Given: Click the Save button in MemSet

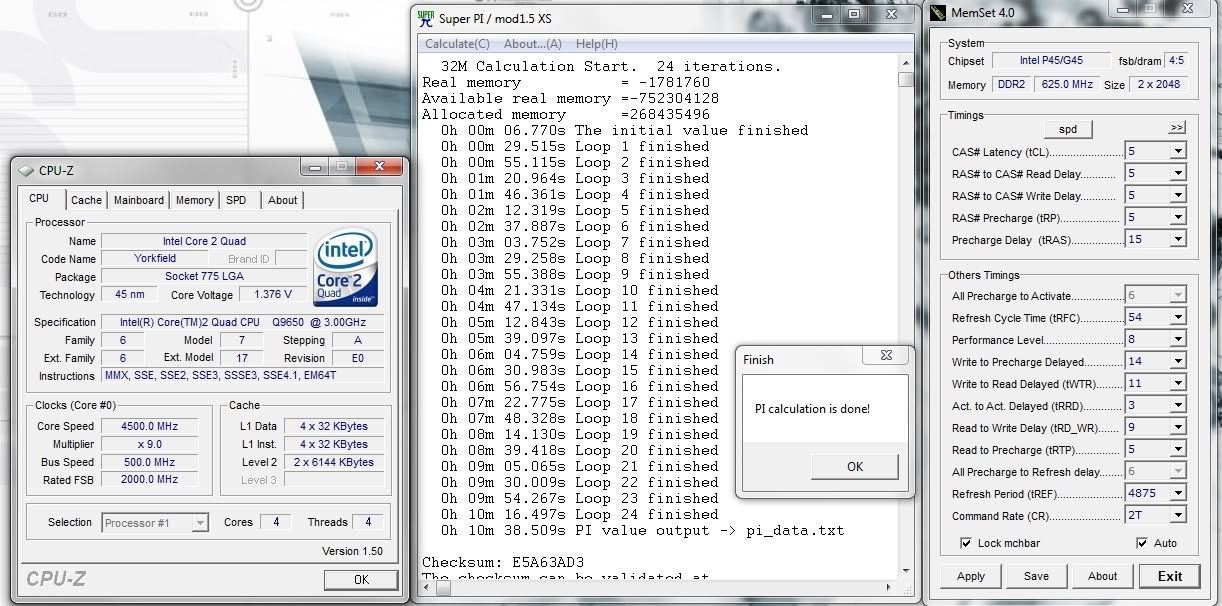Looking at the screenshot, I should (1037, 576).
